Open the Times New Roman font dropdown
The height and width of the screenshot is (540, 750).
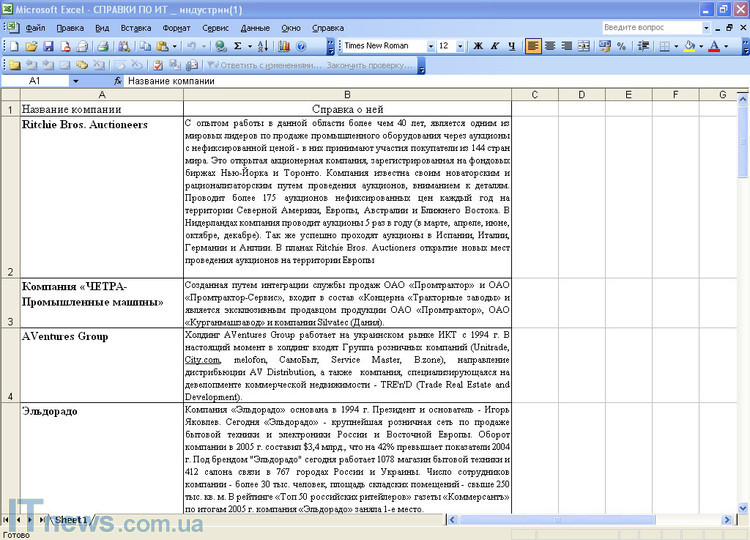[431, 46]
